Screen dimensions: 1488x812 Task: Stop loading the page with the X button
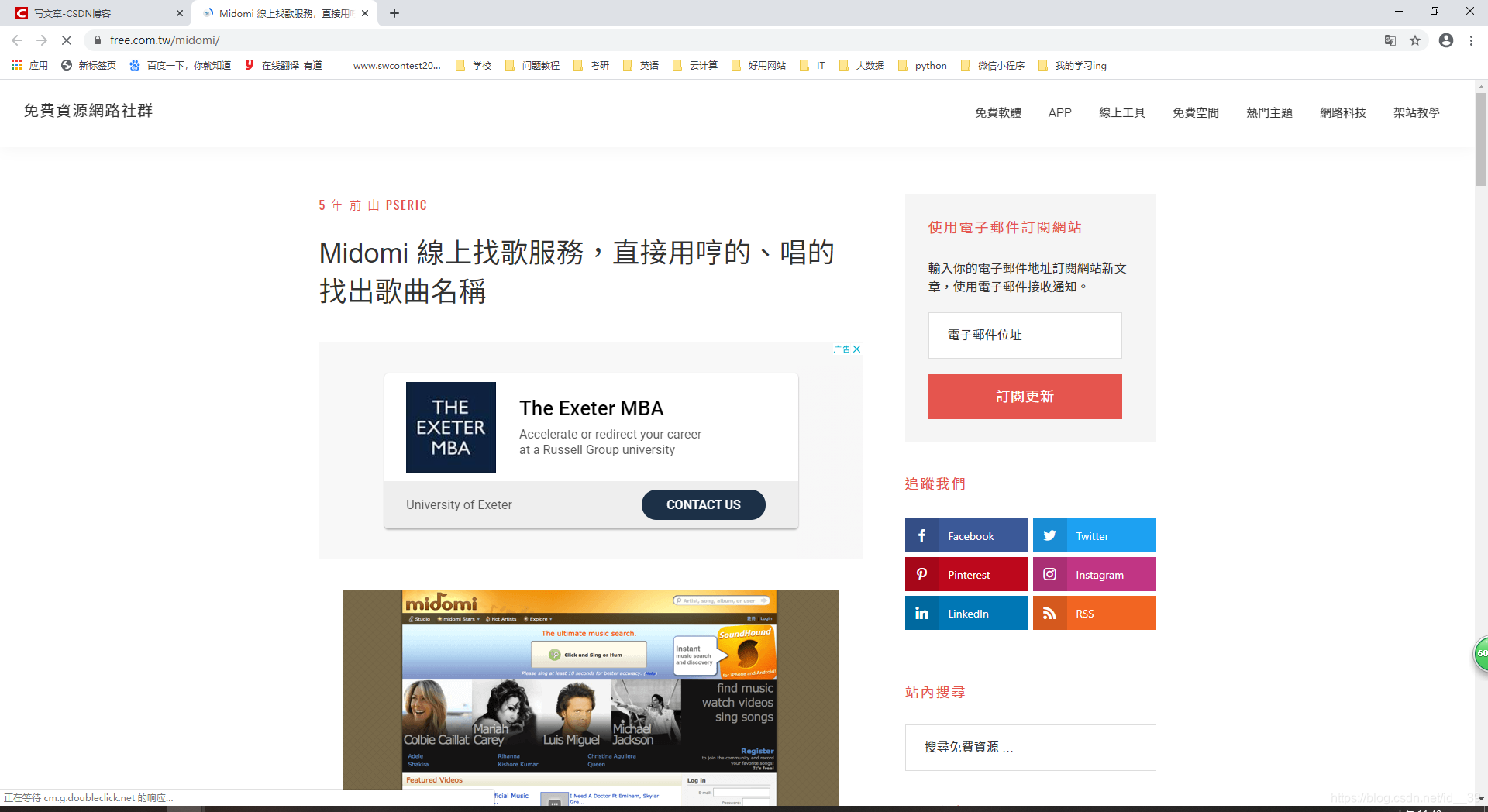[x=67, y=40]
